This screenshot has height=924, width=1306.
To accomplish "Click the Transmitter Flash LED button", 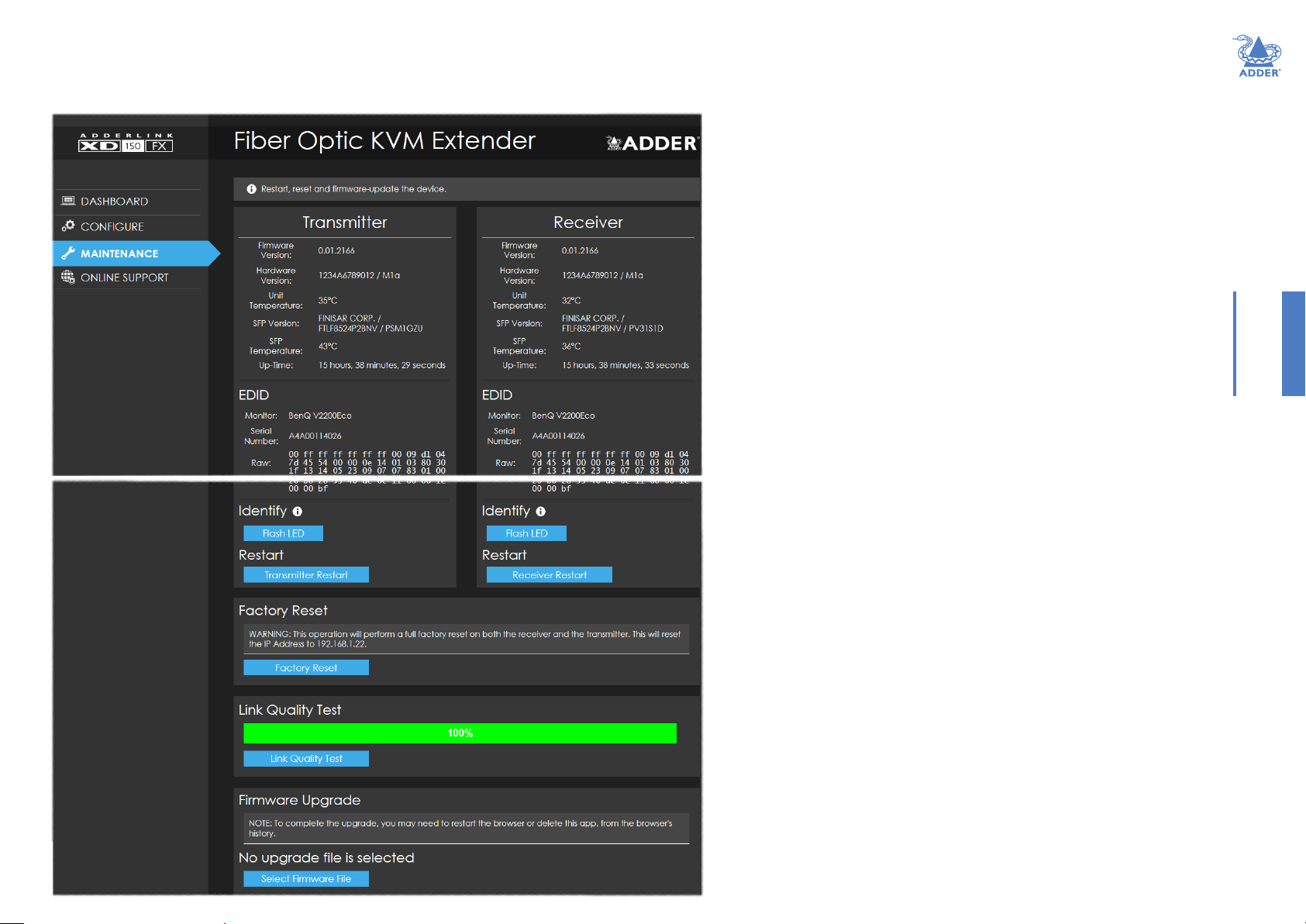I will point(283,533).
